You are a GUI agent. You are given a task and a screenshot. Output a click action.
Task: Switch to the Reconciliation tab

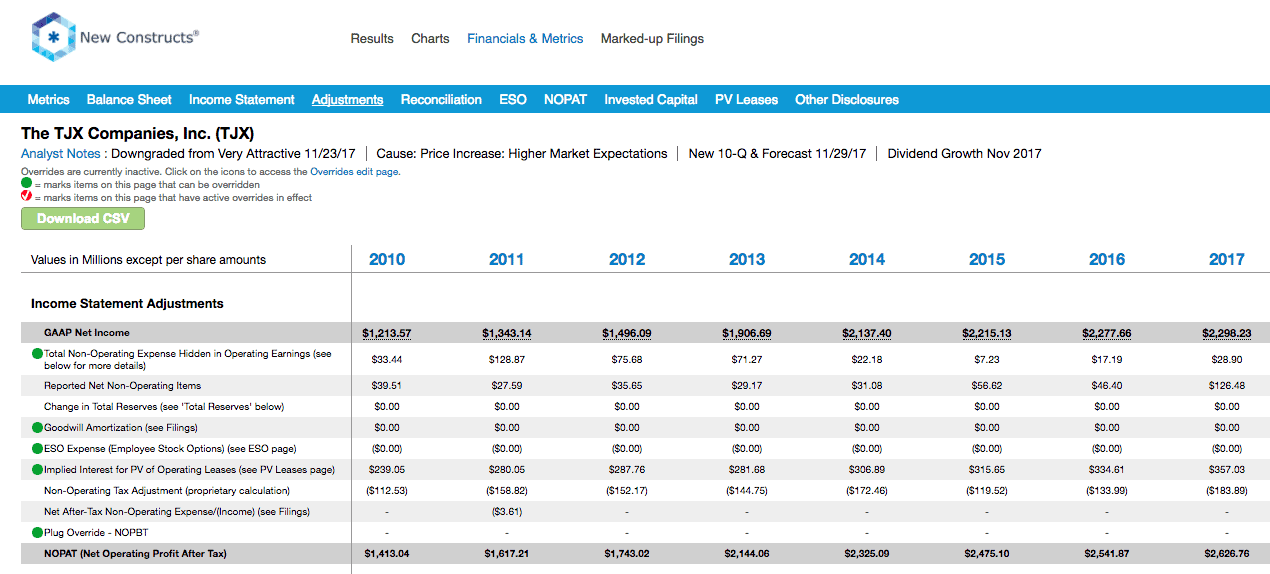coord(441,99)
